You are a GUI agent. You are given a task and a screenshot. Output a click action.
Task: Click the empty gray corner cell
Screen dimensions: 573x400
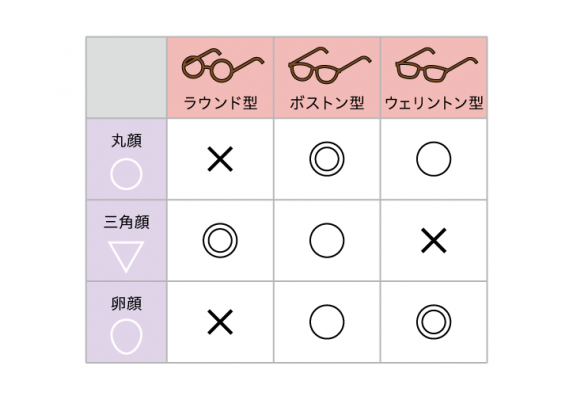click(x=126, y=77)
